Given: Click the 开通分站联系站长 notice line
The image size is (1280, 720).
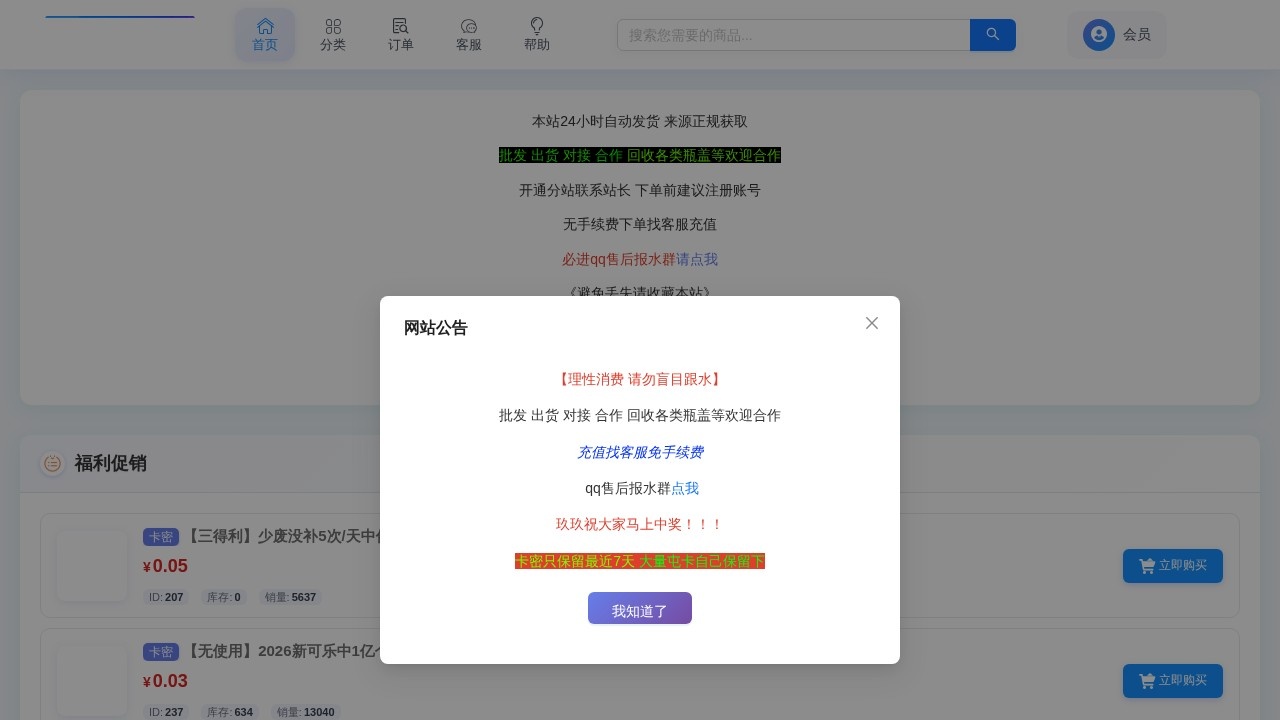Looking at the screenshot, I should point(640,190).
